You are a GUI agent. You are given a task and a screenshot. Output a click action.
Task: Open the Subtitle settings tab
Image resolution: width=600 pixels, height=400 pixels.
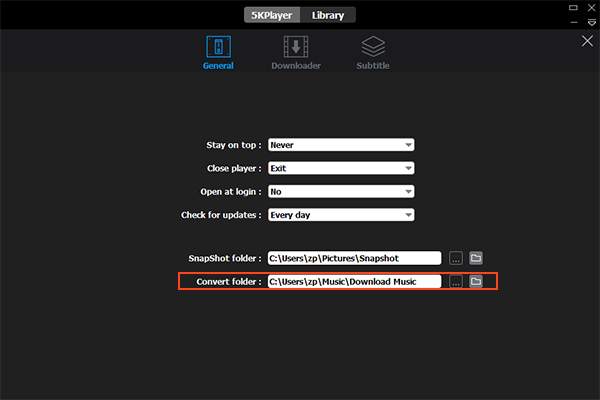pos(373,53)
